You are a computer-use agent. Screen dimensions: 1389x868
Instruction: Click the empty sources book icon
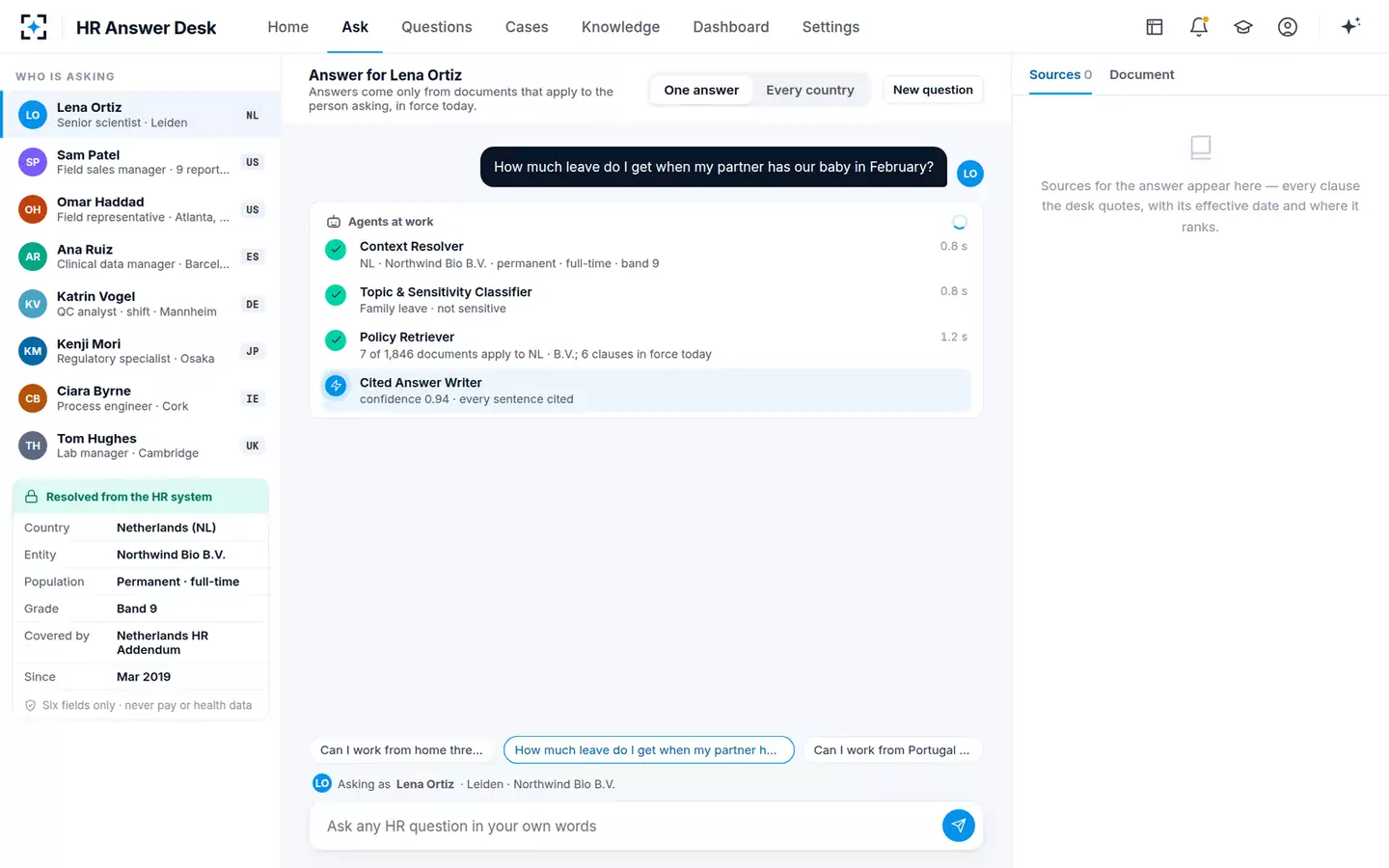click(x=1201, y=148)
